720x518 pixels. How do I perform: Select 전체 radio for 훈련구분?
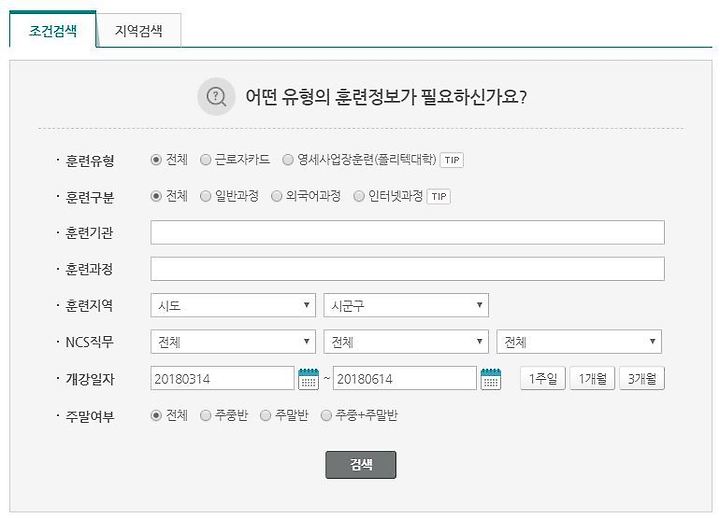156,197
